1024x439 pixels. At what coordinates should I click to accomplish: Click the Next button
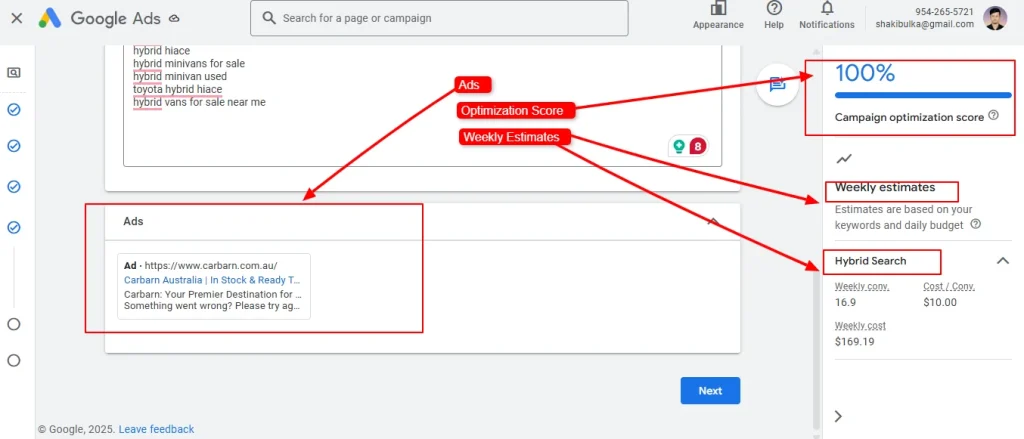(x=710, y=391)
